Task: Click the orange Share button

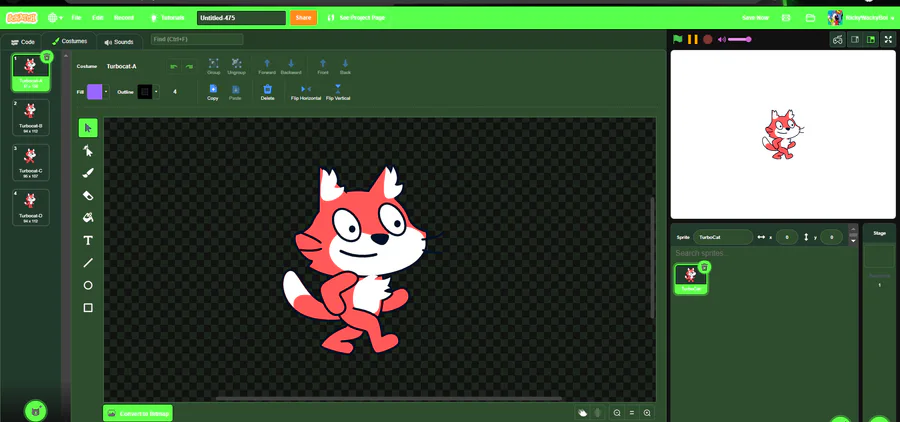Action: coord(304,18)
